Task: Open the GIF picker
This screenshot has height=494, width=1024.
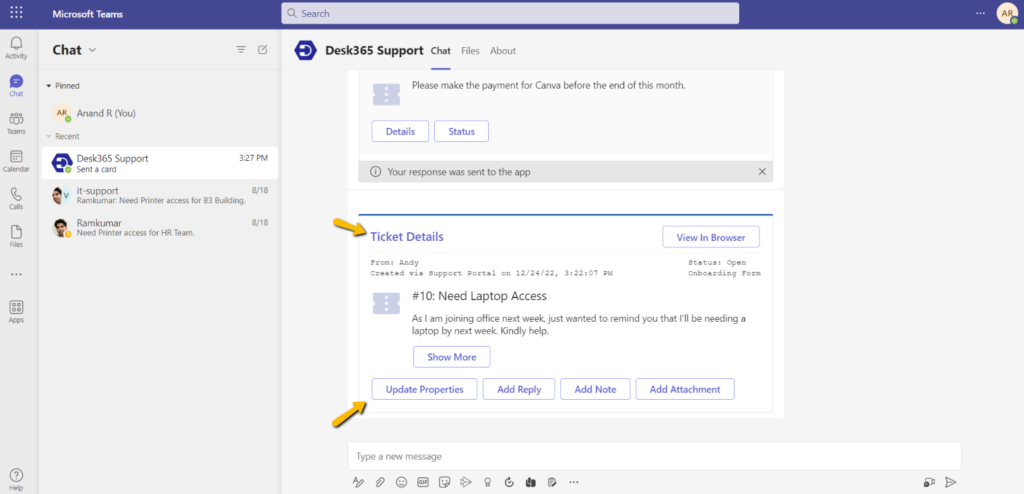Action: [x=423, y=482]
